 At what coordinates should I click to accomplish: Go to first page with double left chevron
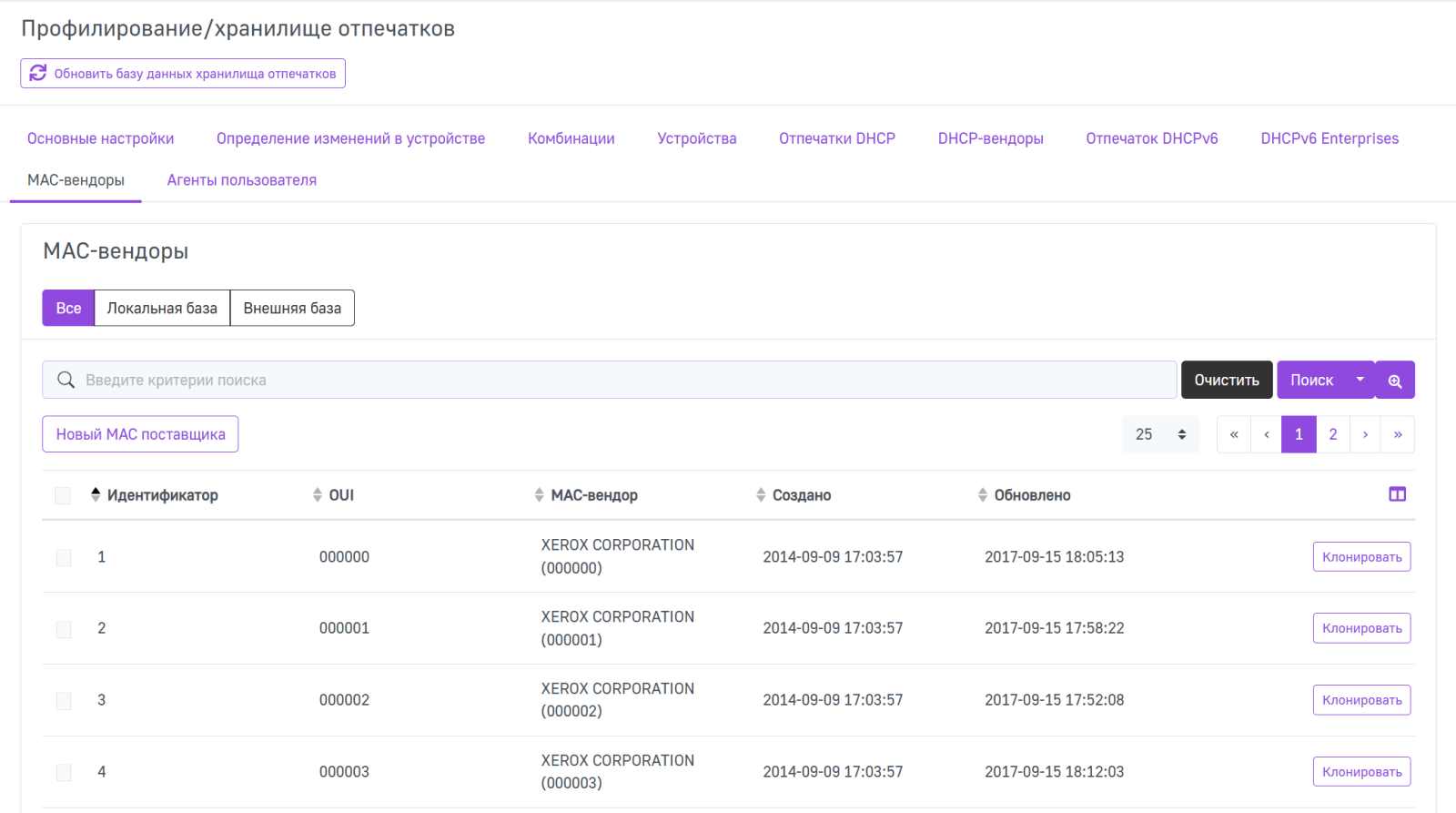(1234, 434)
